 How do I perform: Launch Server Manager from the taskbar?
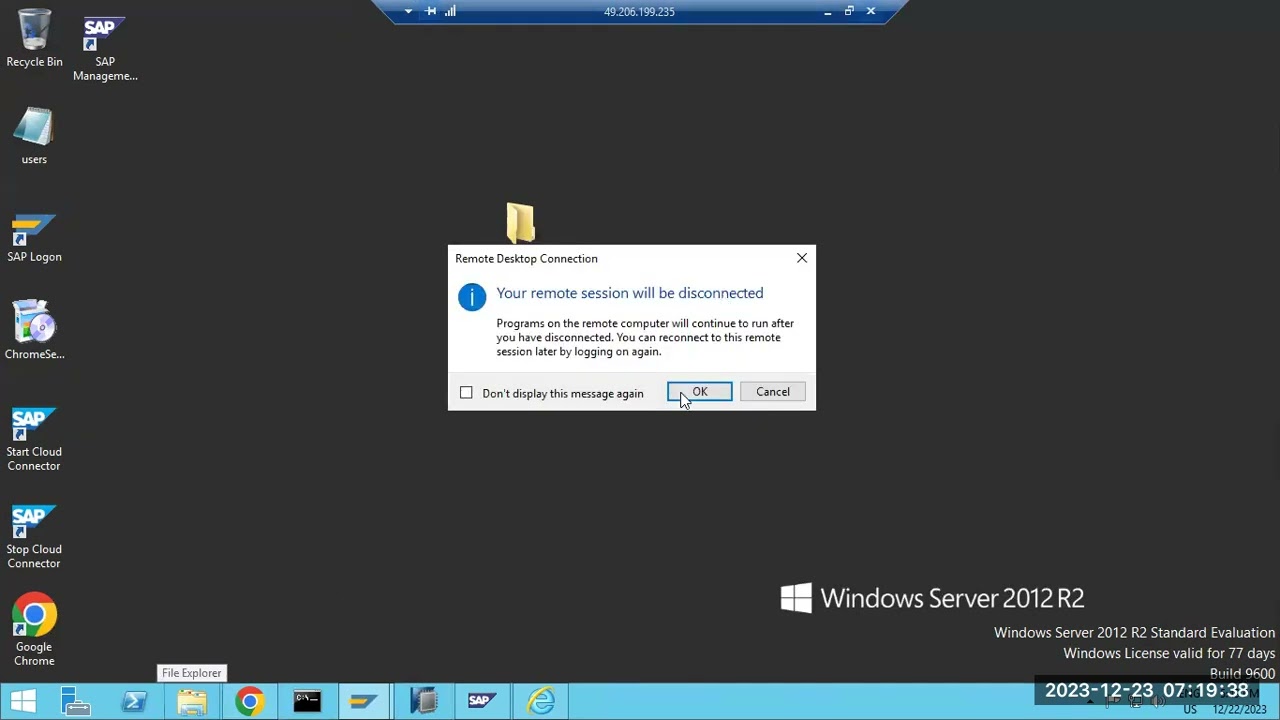pyautogui.click(x=76, y=701)
